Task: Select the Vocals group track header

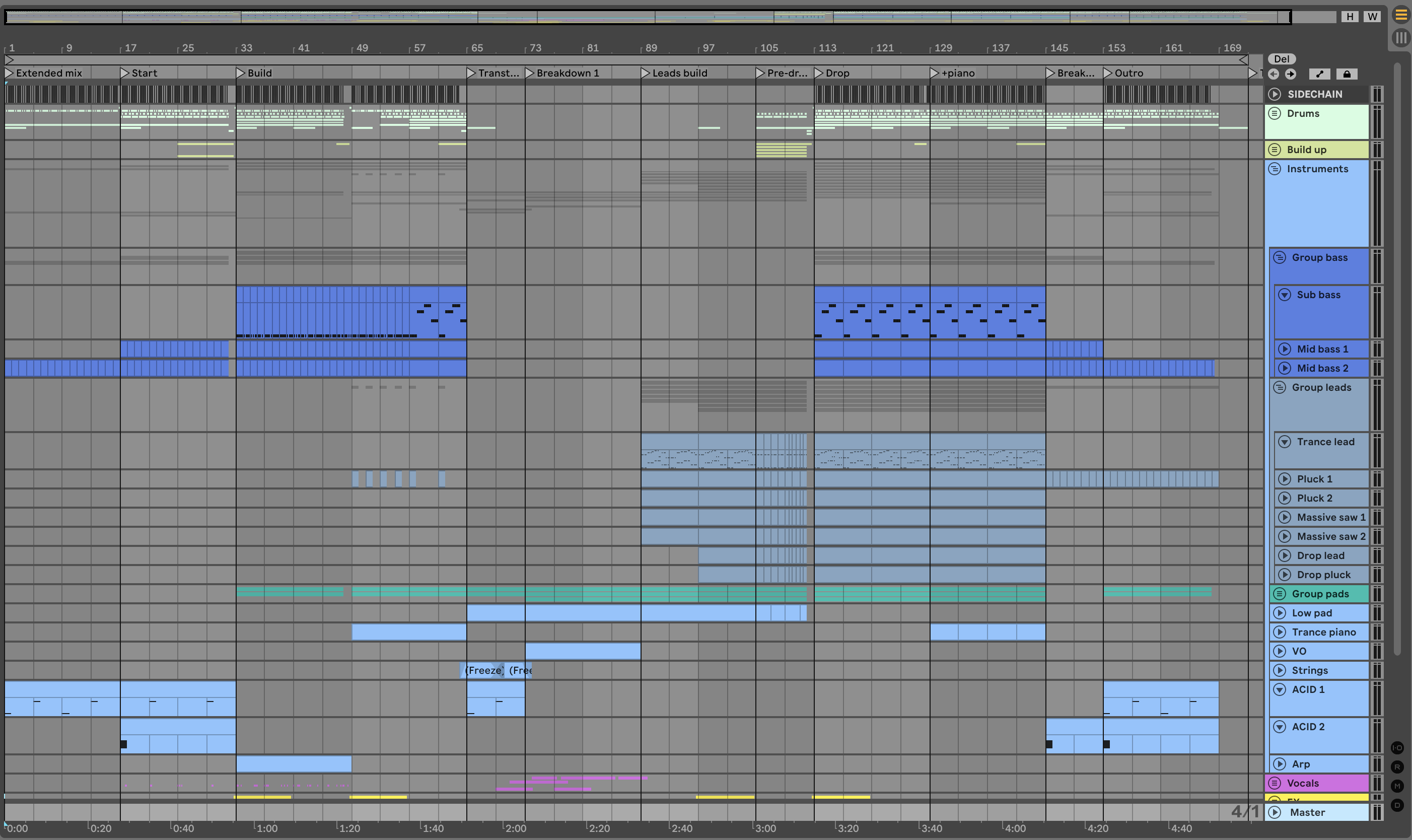Action: (x=1319, y=784)
